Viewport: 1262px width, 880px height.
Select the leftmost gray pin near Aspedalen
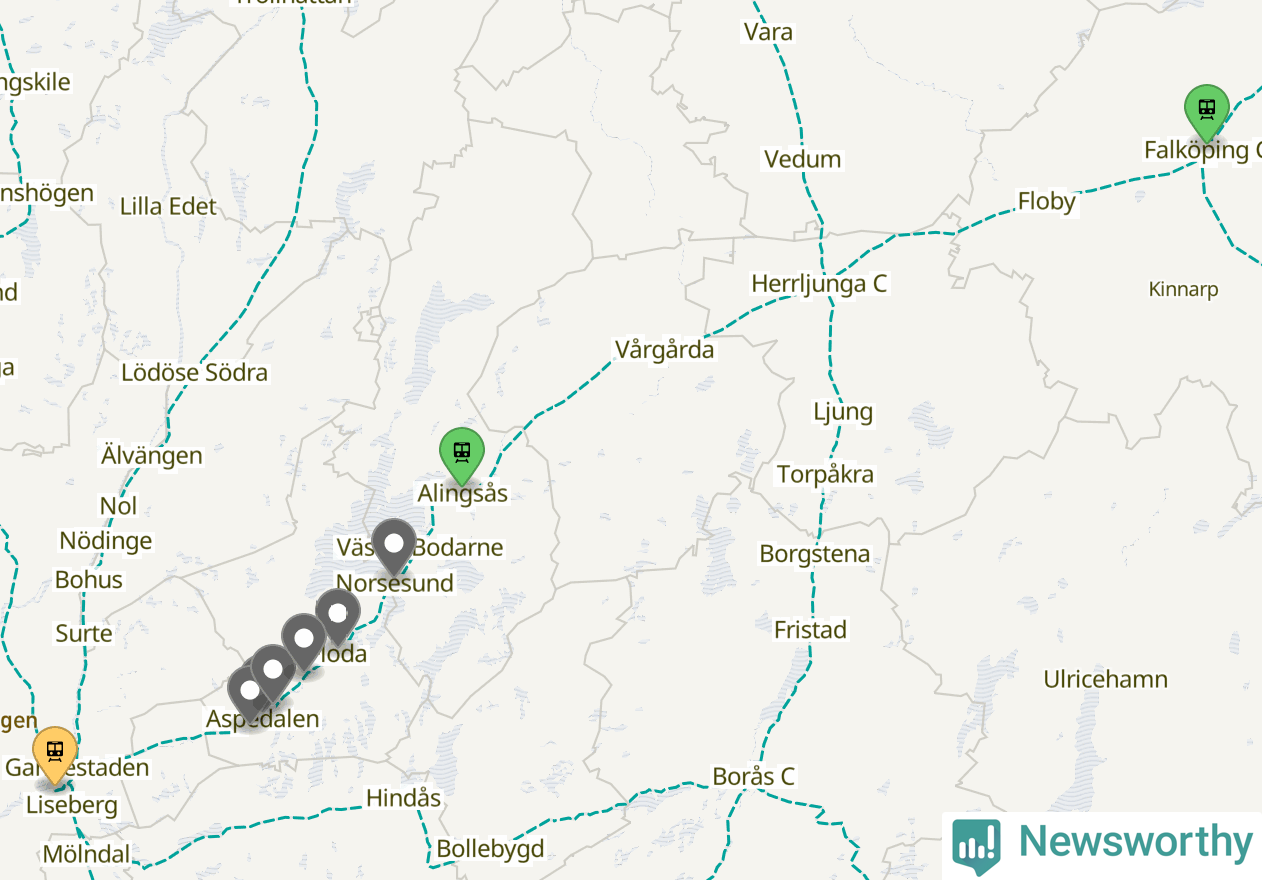point(249,690)
